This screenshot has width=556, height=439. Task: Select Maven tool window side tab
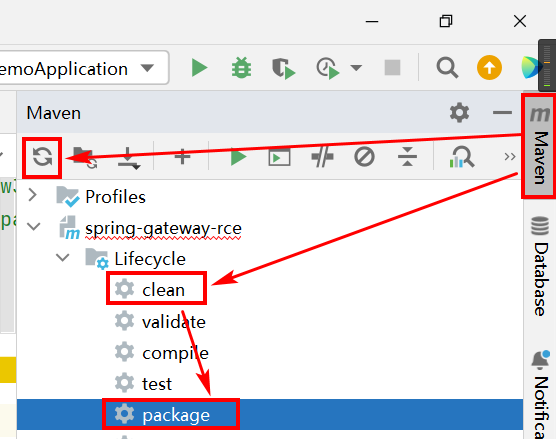539,146
